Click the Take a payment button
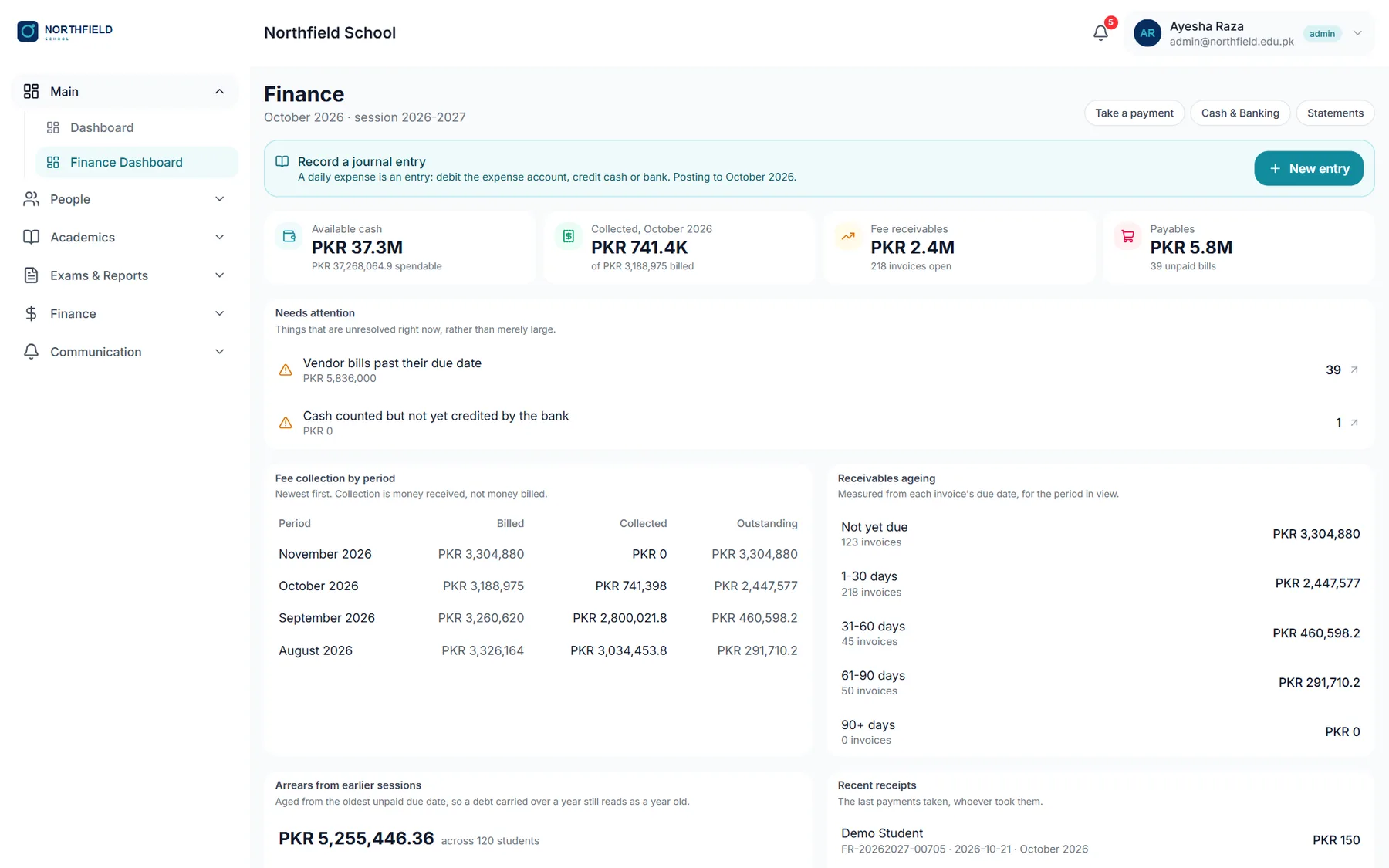The width and height of the screenshot is (1389, 868). [1134, 113]
